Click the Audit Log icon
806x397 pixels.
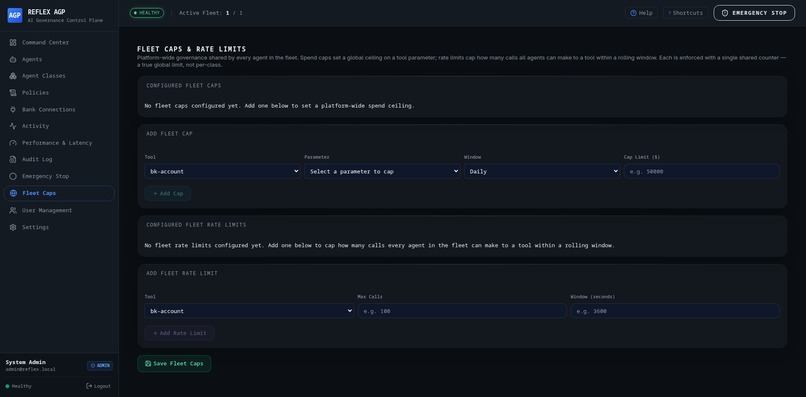tap(13, 159)
